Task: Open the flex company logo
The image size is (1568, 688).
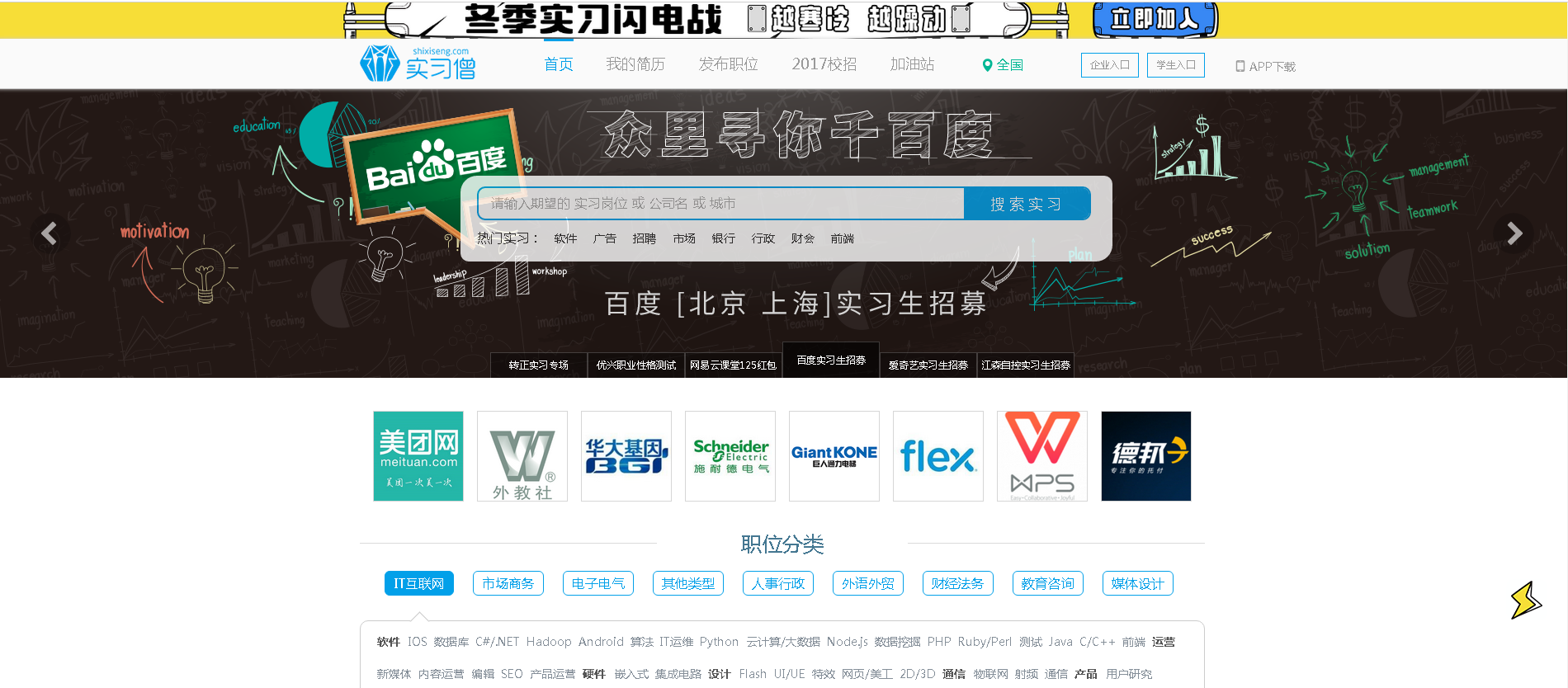Action: 938,456
